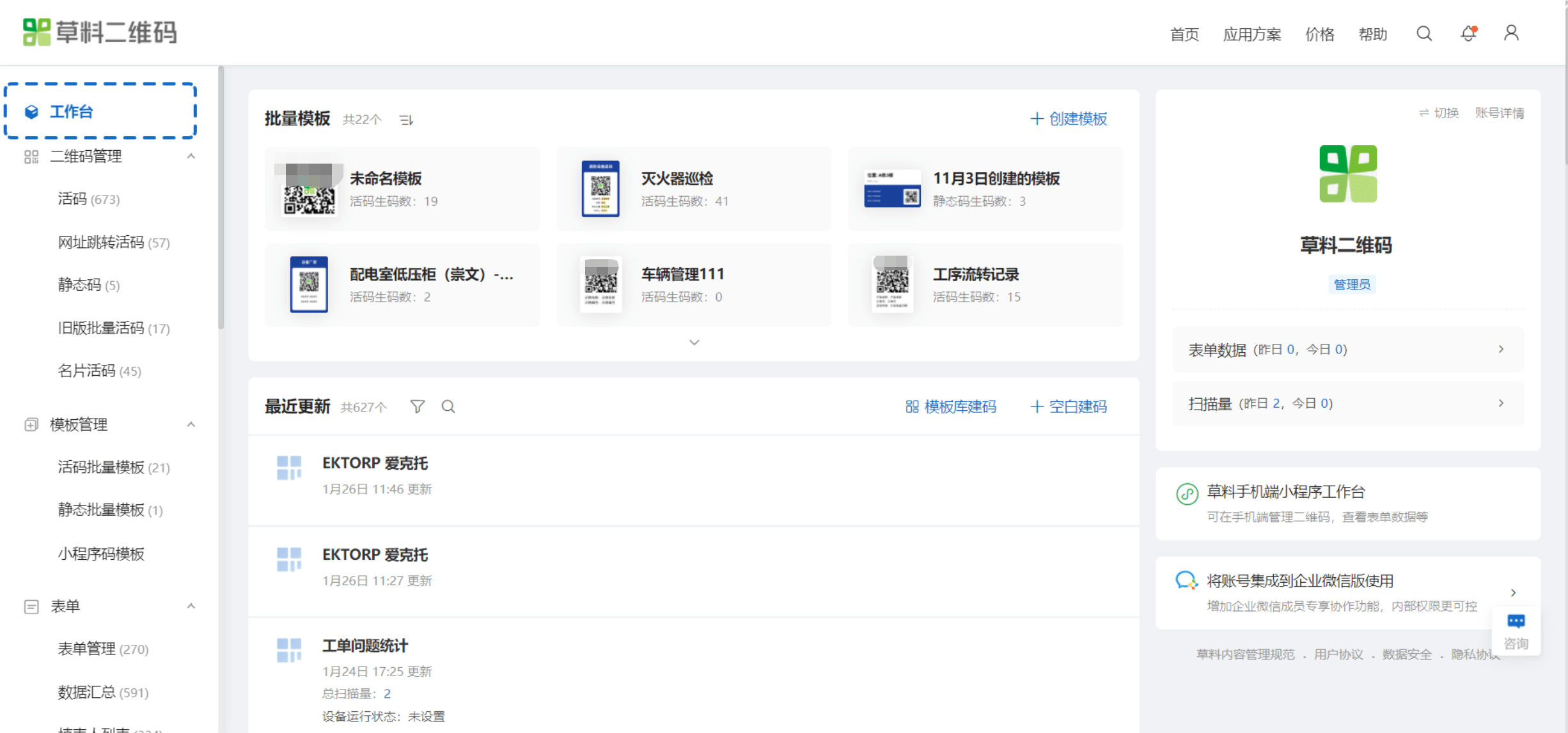The width and height of the screenshot is (1568, 733).
Task: Click the page vertical scrollbar on right edge
Action: [1565, 83]
